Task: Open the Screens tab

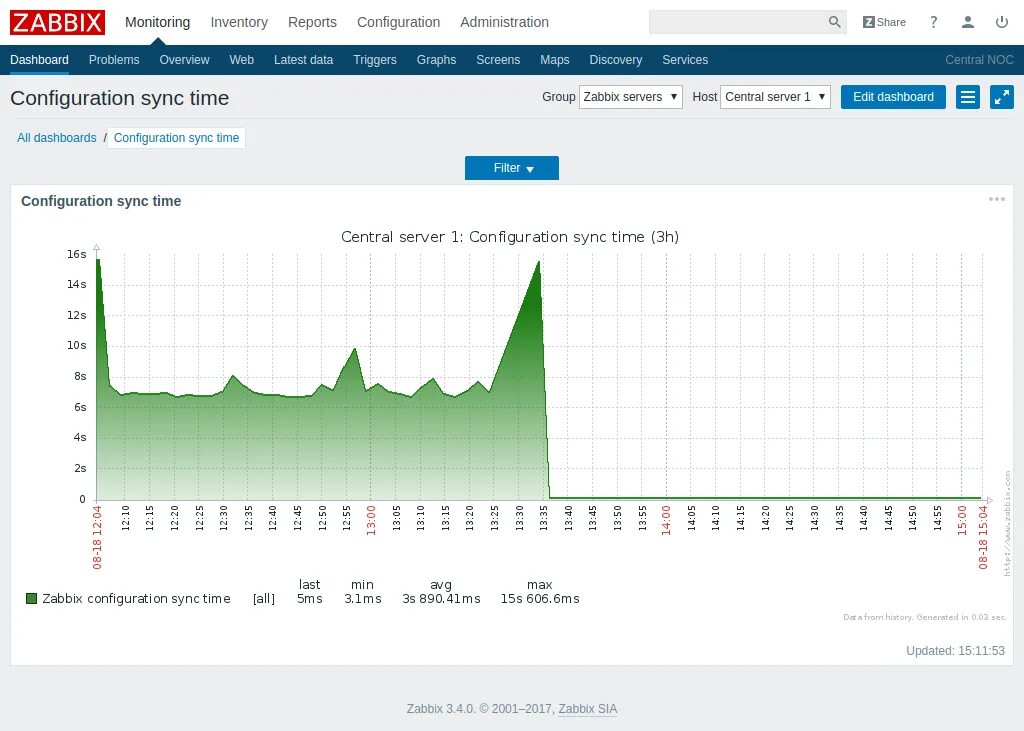Action: 498,59
